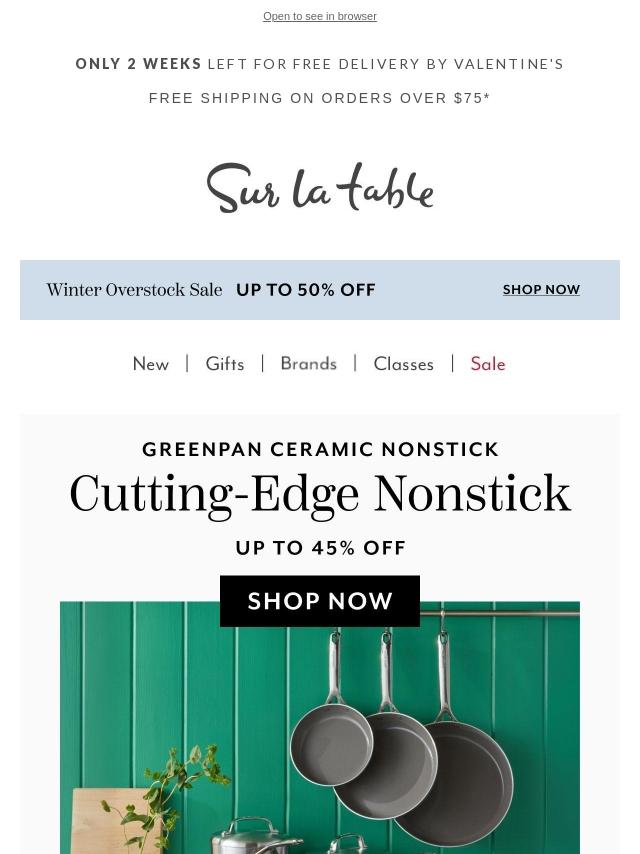Select the red Sale menu item

[488, 365]
